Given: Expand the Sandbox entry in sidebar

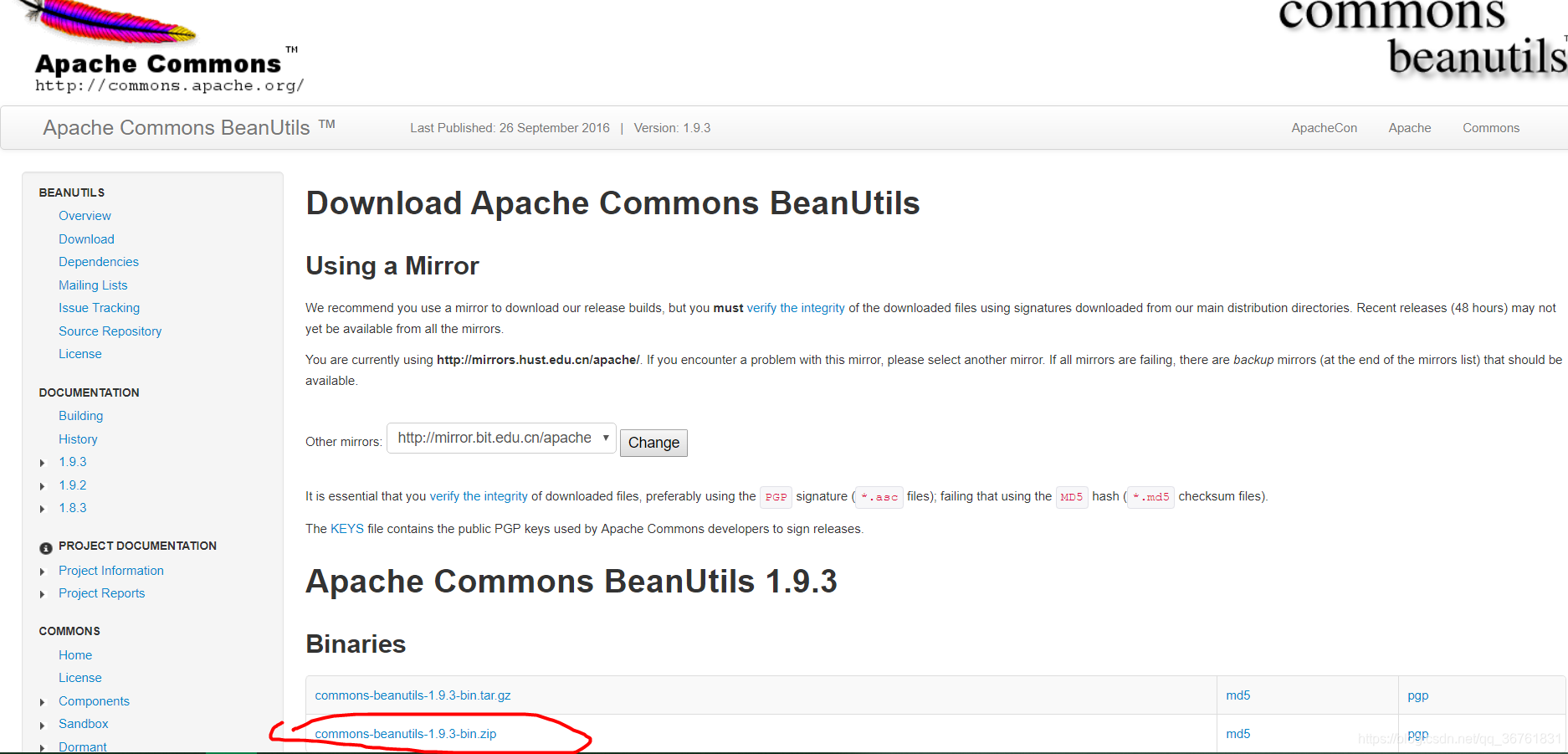Looking at the screenshot, I should 43,724.
